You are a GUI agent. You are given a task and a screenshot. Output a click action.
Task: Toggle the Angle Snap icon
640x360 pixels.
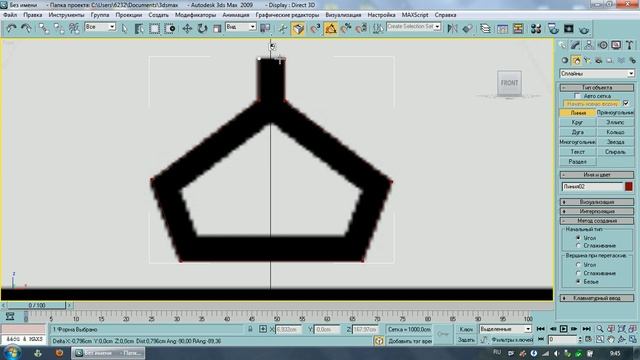tap(331, 28)
